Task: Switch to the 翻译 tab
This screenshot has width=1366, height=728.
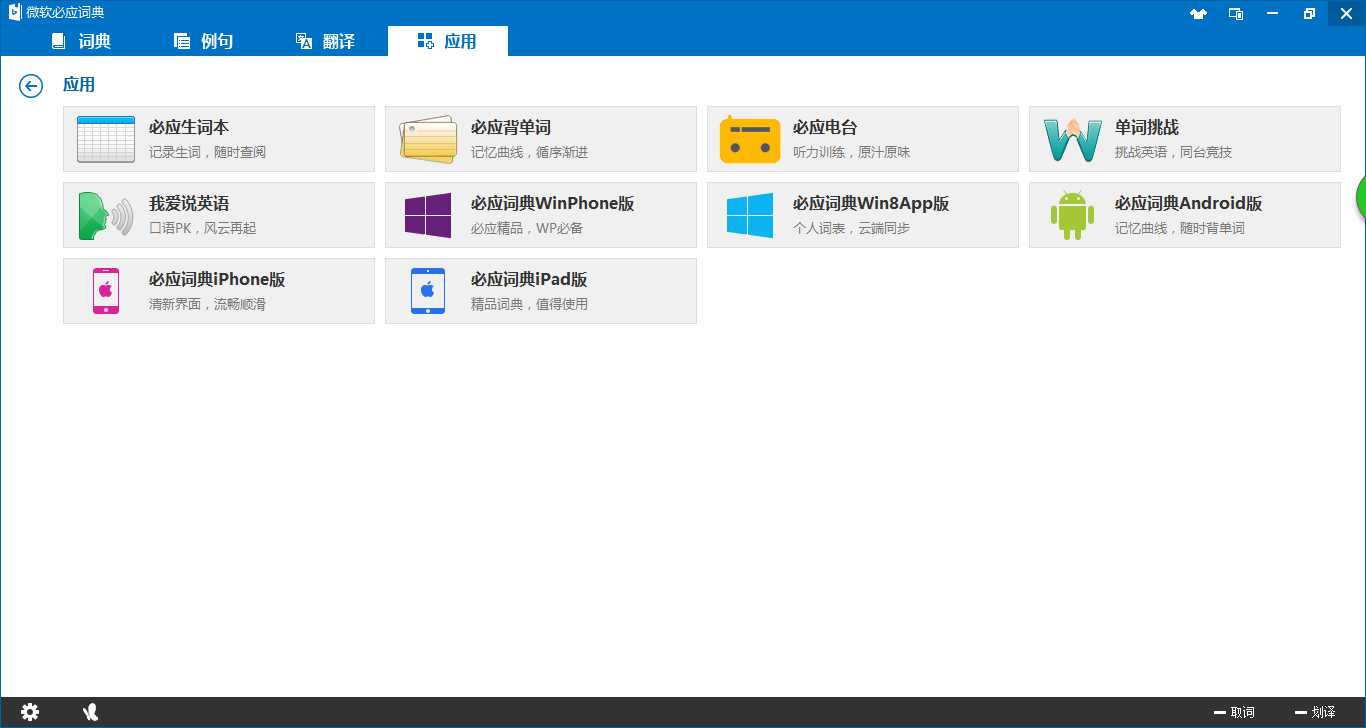Action: point(326,41)
